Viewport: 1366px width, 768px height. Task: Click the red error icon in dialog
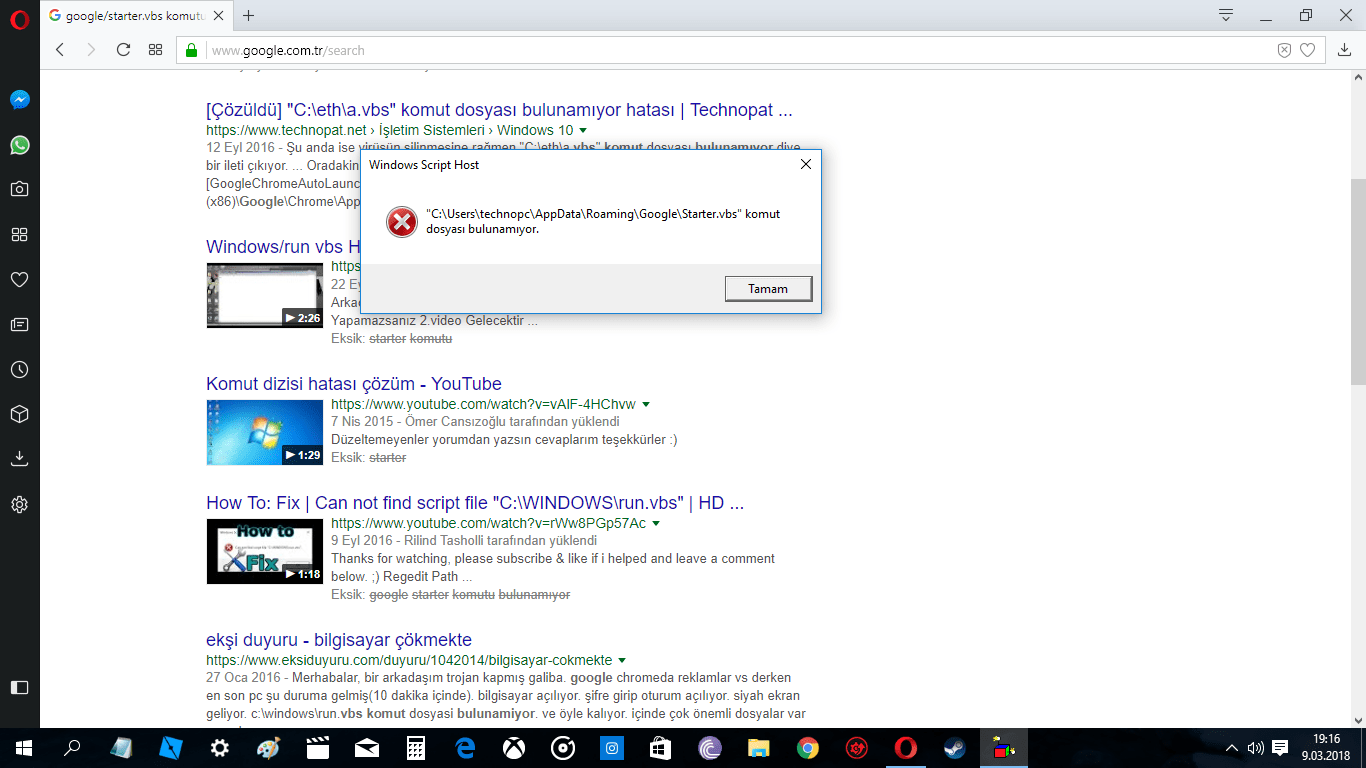point(401,222)
